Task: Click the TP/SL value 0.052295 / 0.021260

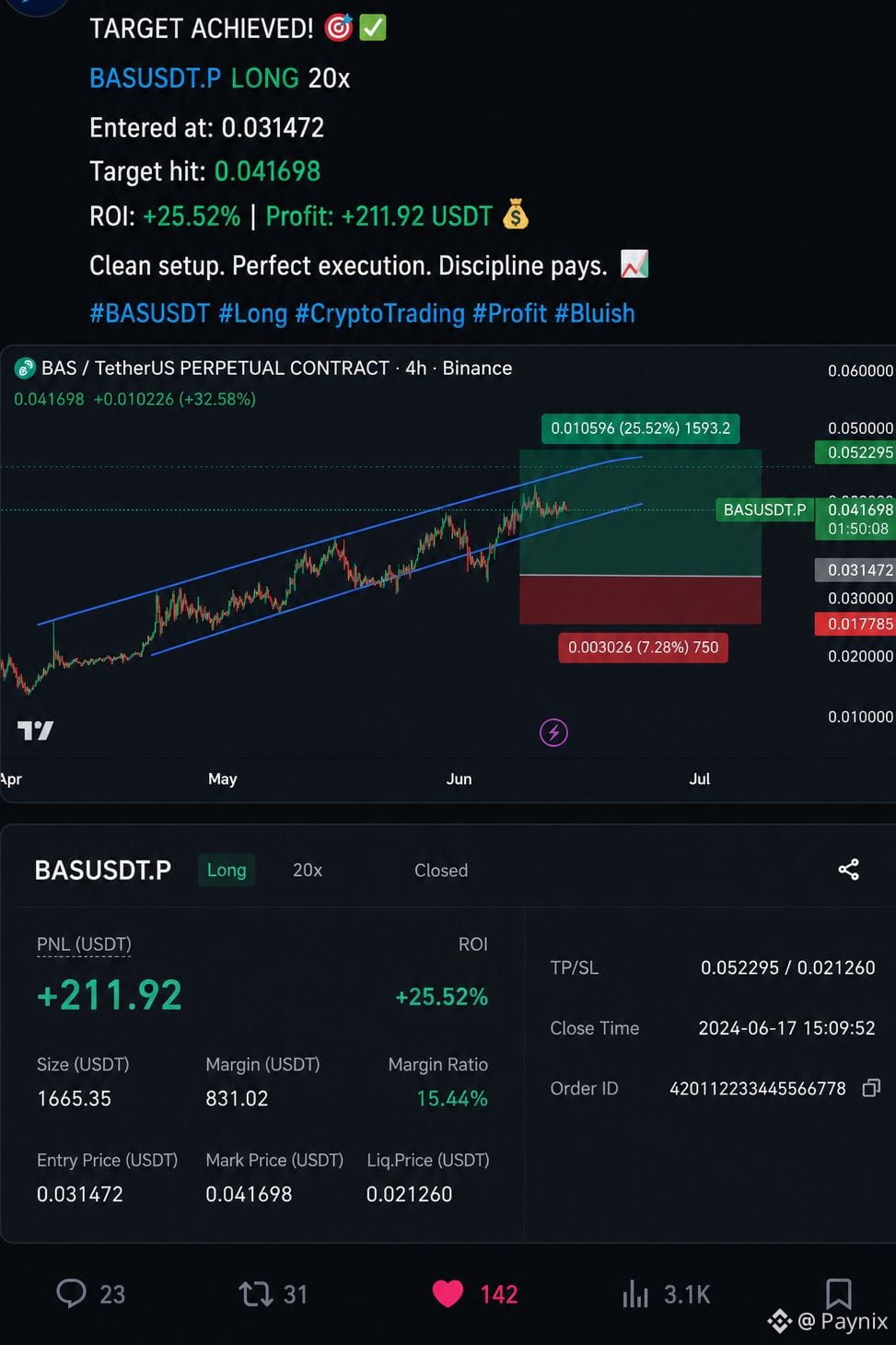Action: (787, 967)
